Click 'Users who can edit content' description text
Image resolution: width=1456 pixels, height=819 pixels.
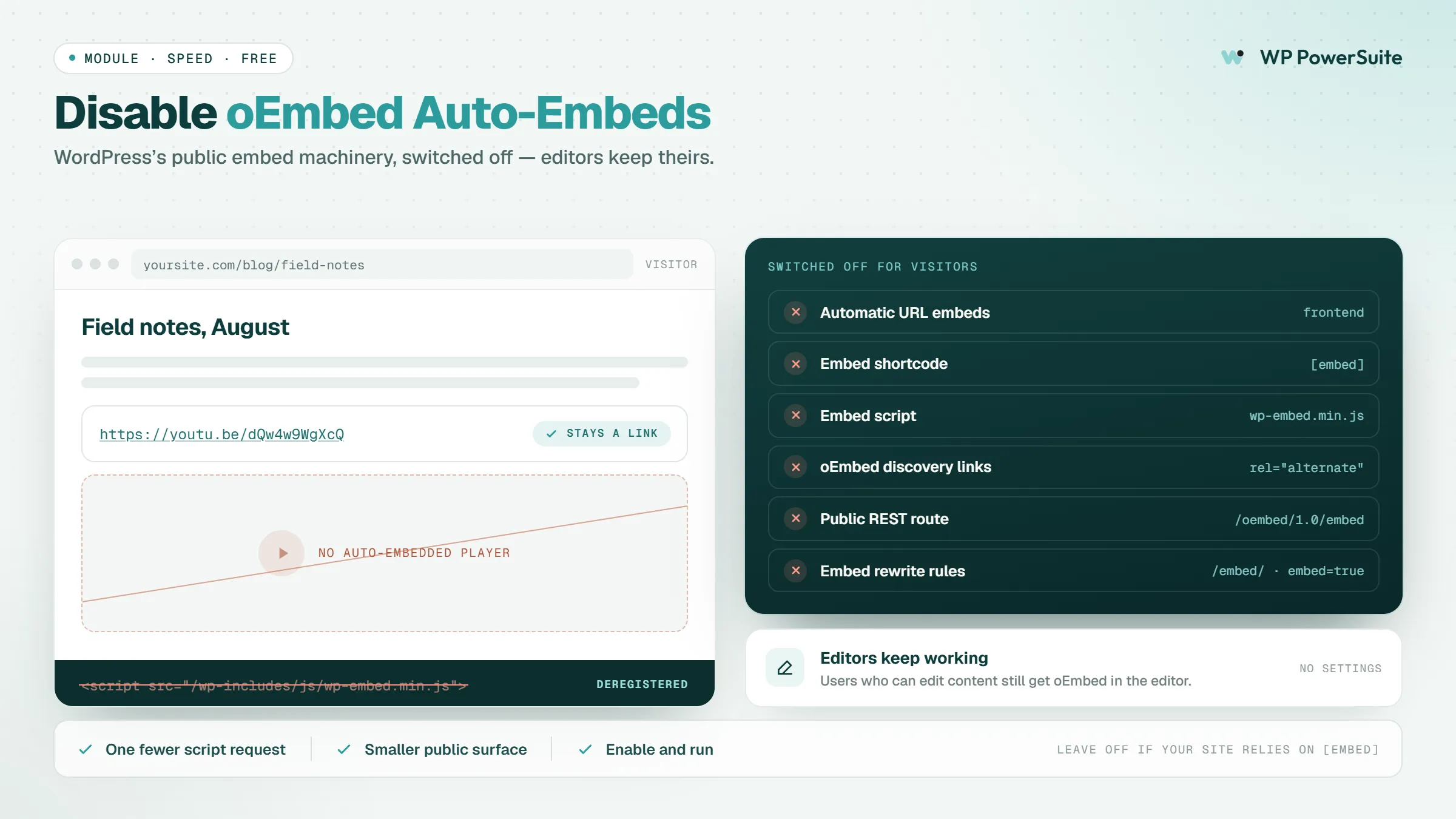(1006, 681)
